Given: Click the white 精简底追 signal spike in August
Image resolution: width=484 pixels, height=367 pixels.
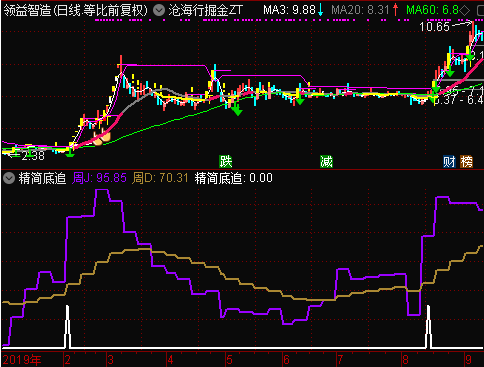Looking at the screenshot, I should [x=428, y=327].
